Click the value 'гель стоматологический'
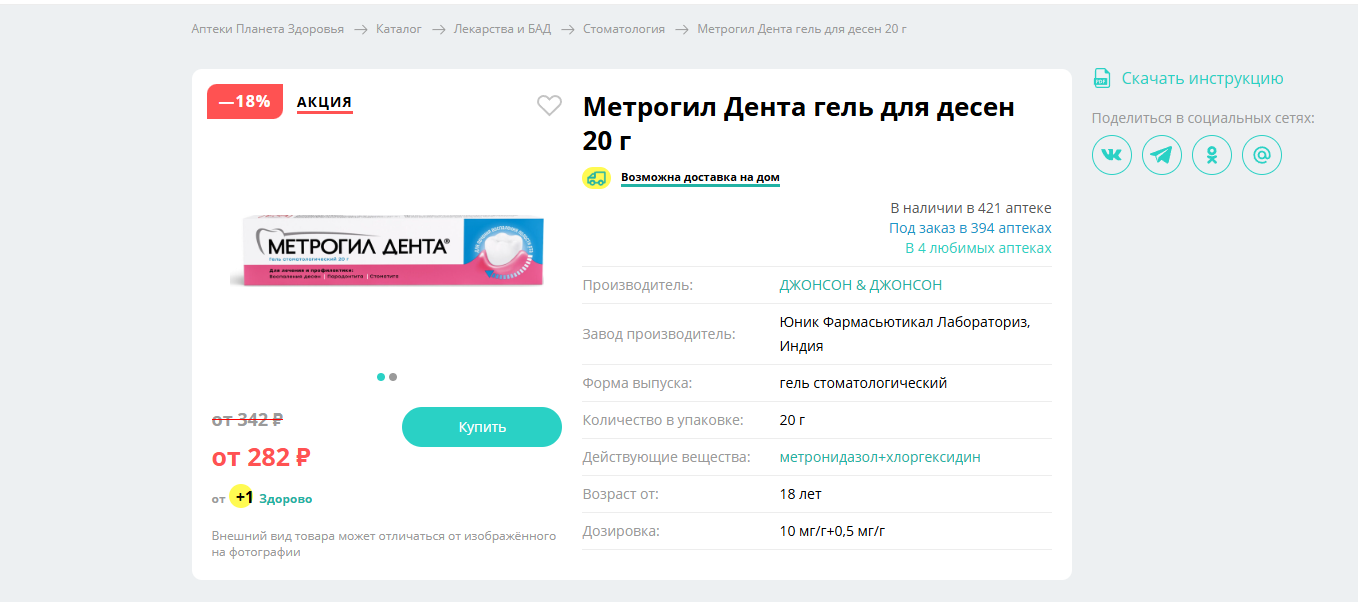 863,383
